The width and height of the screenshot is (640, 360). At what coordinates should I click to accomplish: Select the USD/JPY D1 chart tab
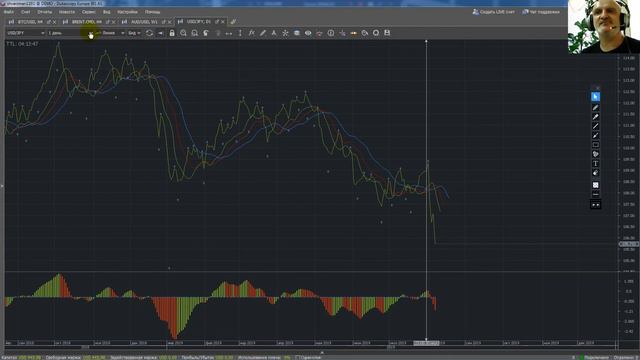[198, 22]
